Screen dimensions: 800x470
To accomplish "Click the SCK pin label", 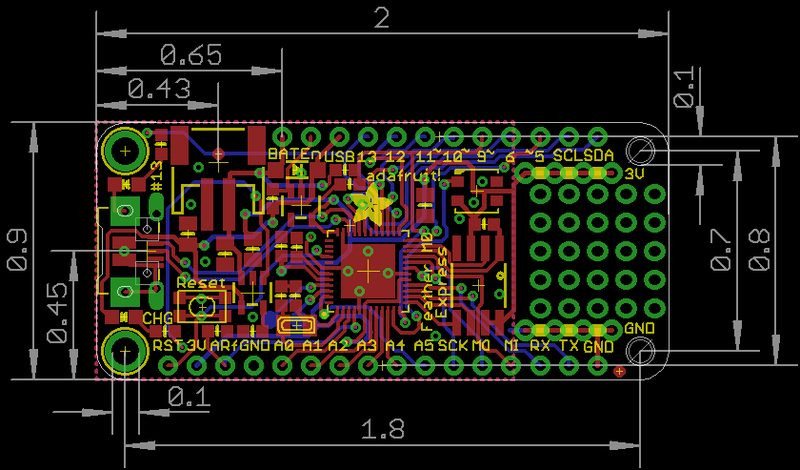I will click(453, 345).
